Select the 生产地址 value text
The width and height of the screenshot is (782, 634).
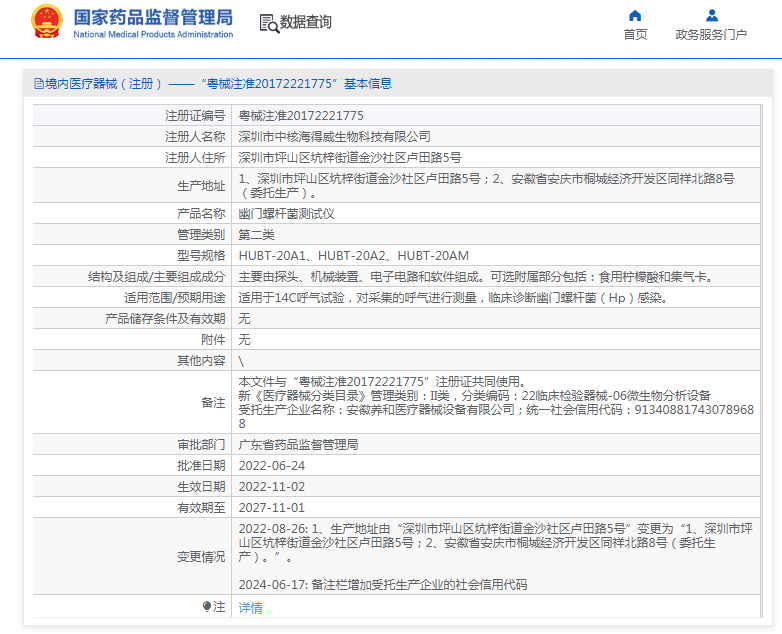(x=486, y=186)
